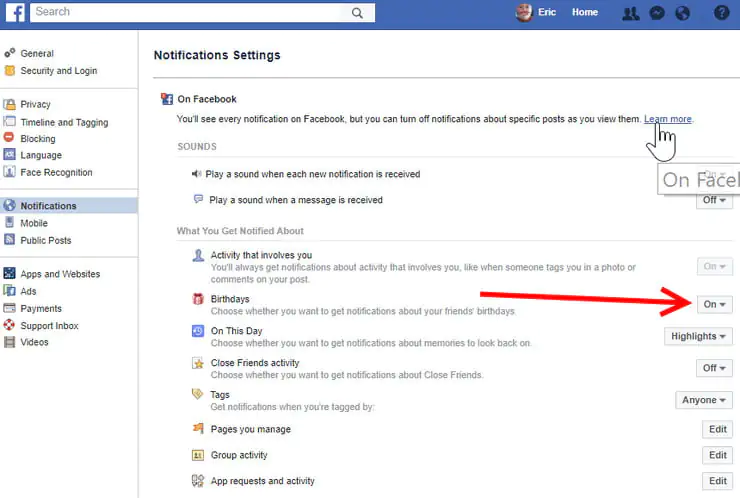Viewport: 740px width, 498px height.
Task: Toggle the Birthdays On dropdown
Action: 714,304
